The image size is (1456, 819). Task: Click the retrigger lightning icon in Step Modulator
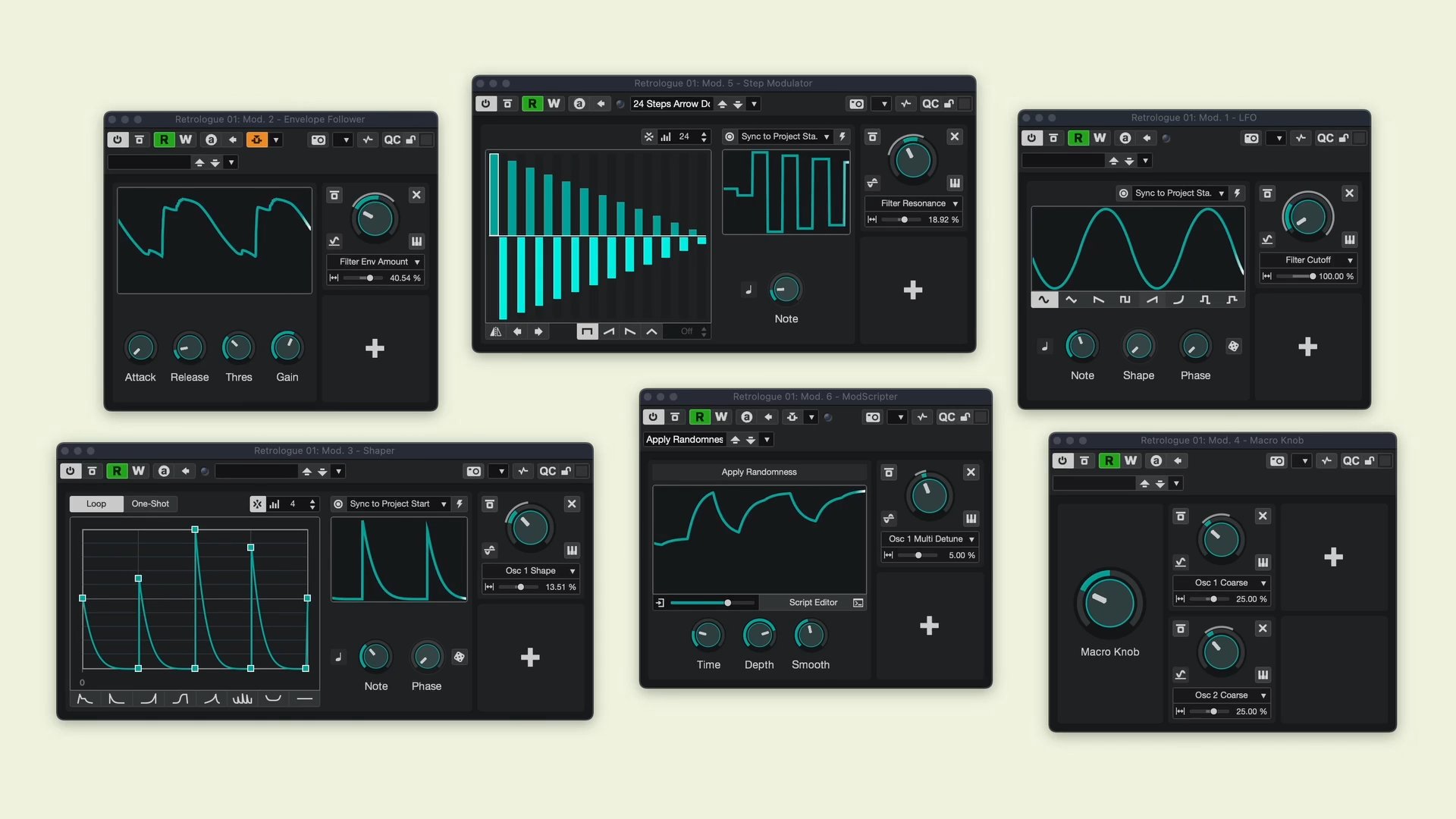coord(843,136)
